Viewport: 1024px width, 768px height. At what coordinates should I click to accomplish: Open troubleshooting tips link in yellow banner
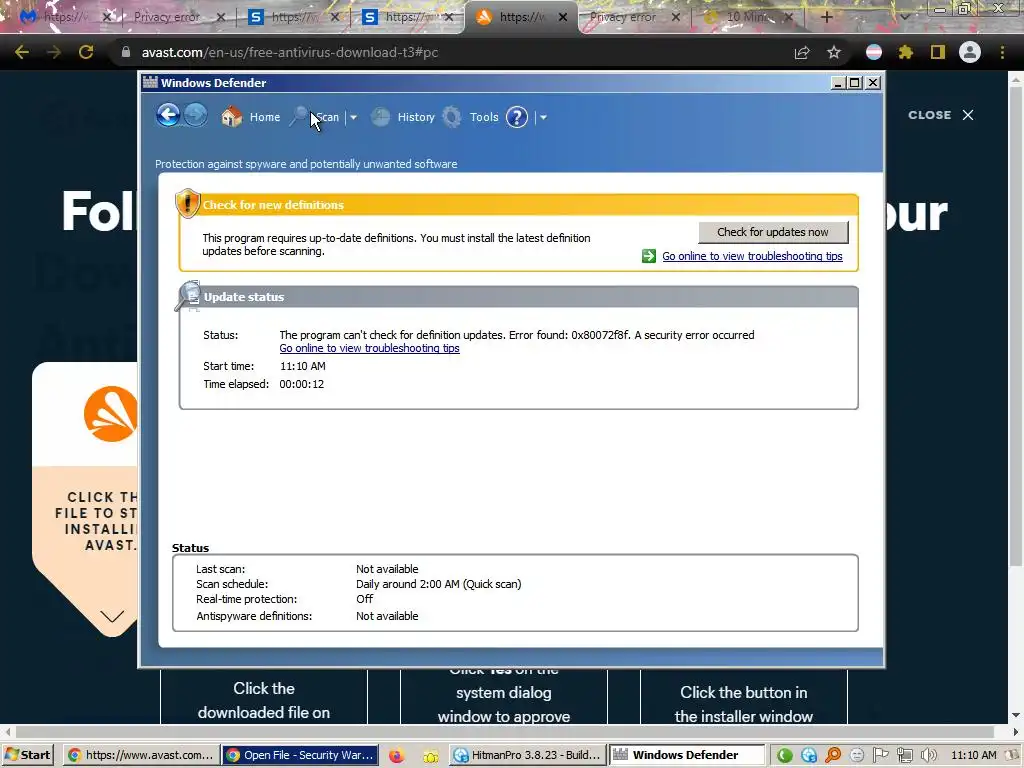tap(752, 256)
